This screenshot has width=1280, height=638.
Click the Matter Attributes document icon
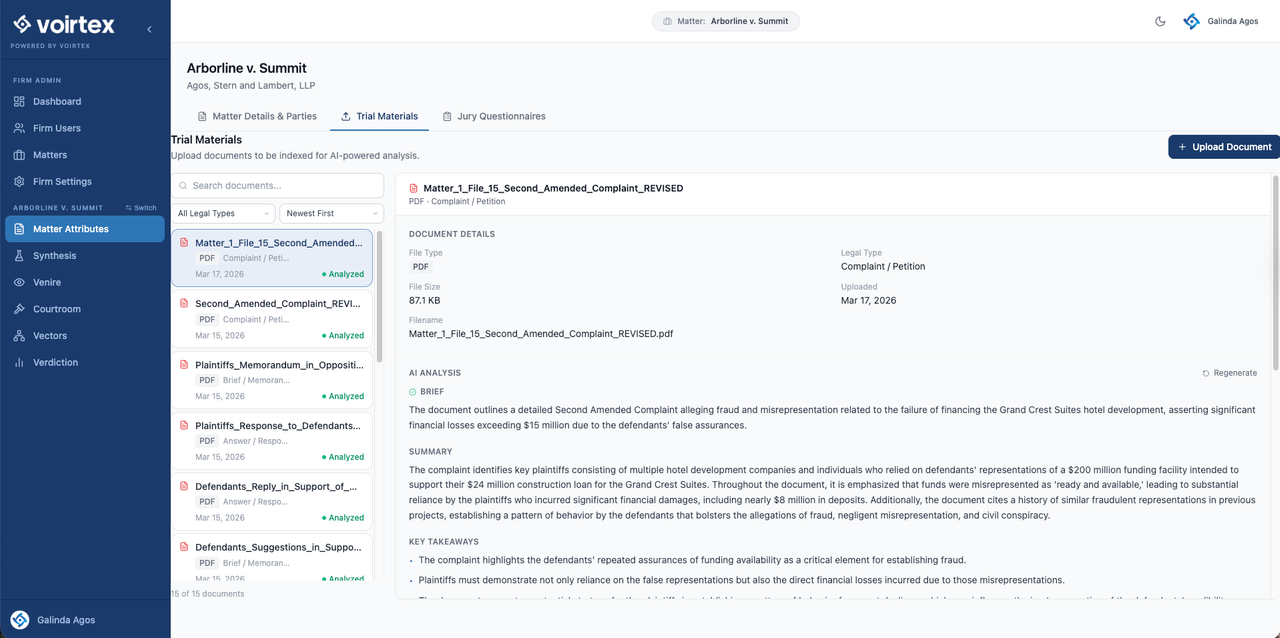(x=19, y=229)
